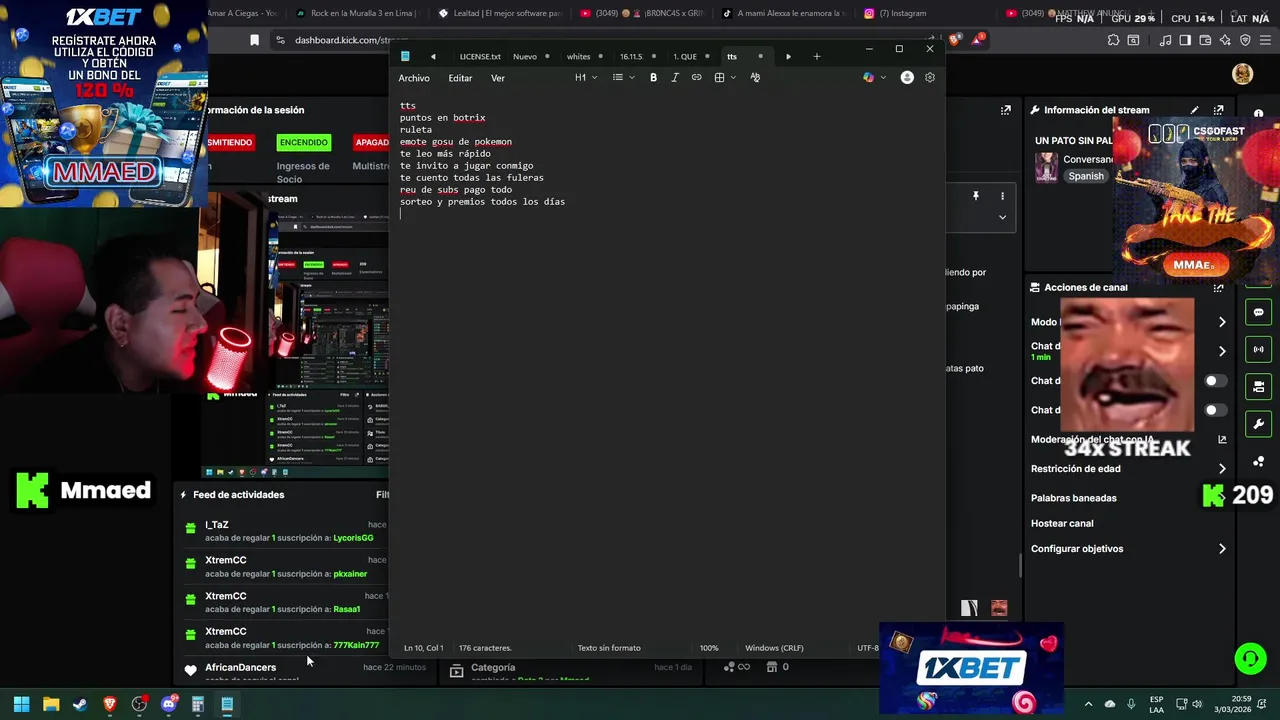Open the H1 heading dropdown
The image size is (1280, 720).
[x=586, y=78]
